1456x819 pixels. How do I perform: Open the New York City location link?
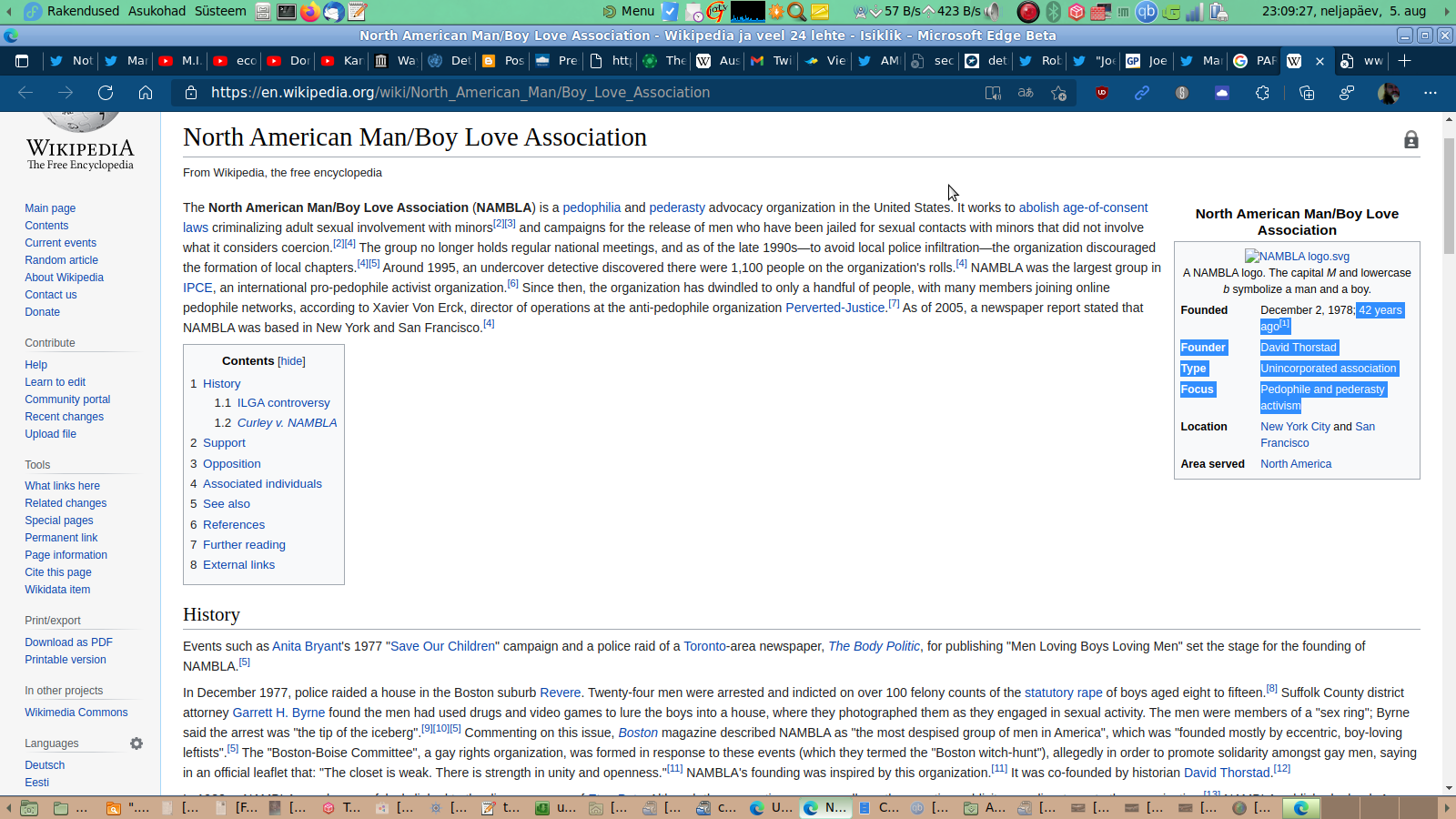coord(1295,427)
